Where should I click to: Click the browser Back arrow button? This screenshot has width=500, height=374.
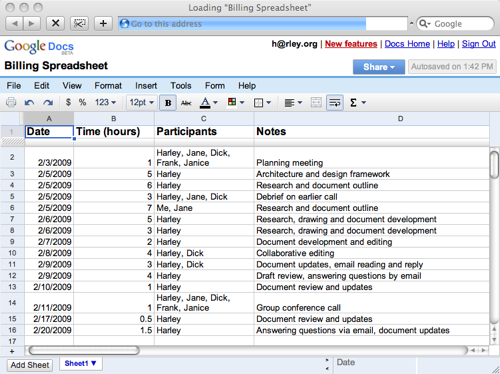pos(15,24)
